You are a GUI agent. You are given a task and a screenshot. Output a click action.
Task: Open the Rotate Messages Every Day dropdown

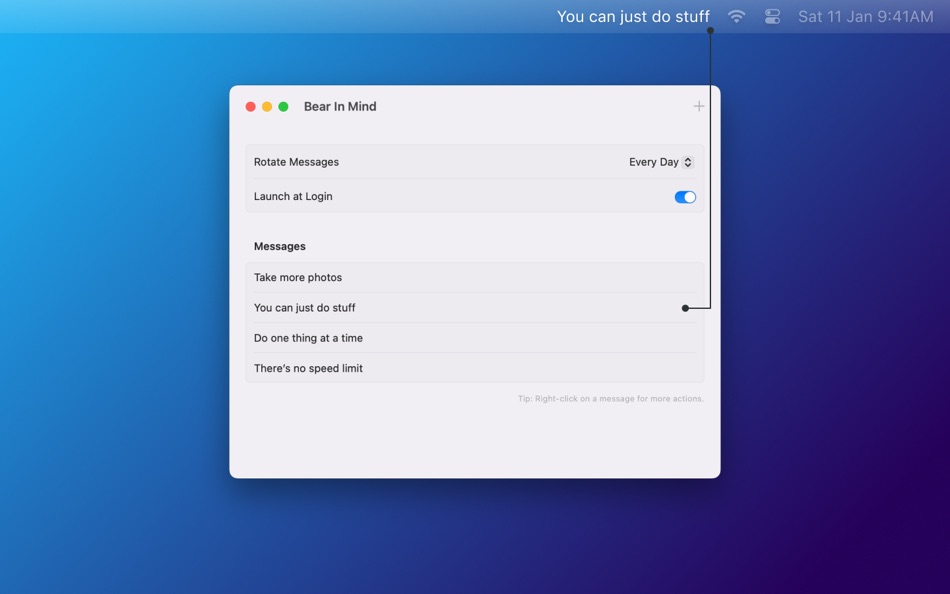coord(661,162)
